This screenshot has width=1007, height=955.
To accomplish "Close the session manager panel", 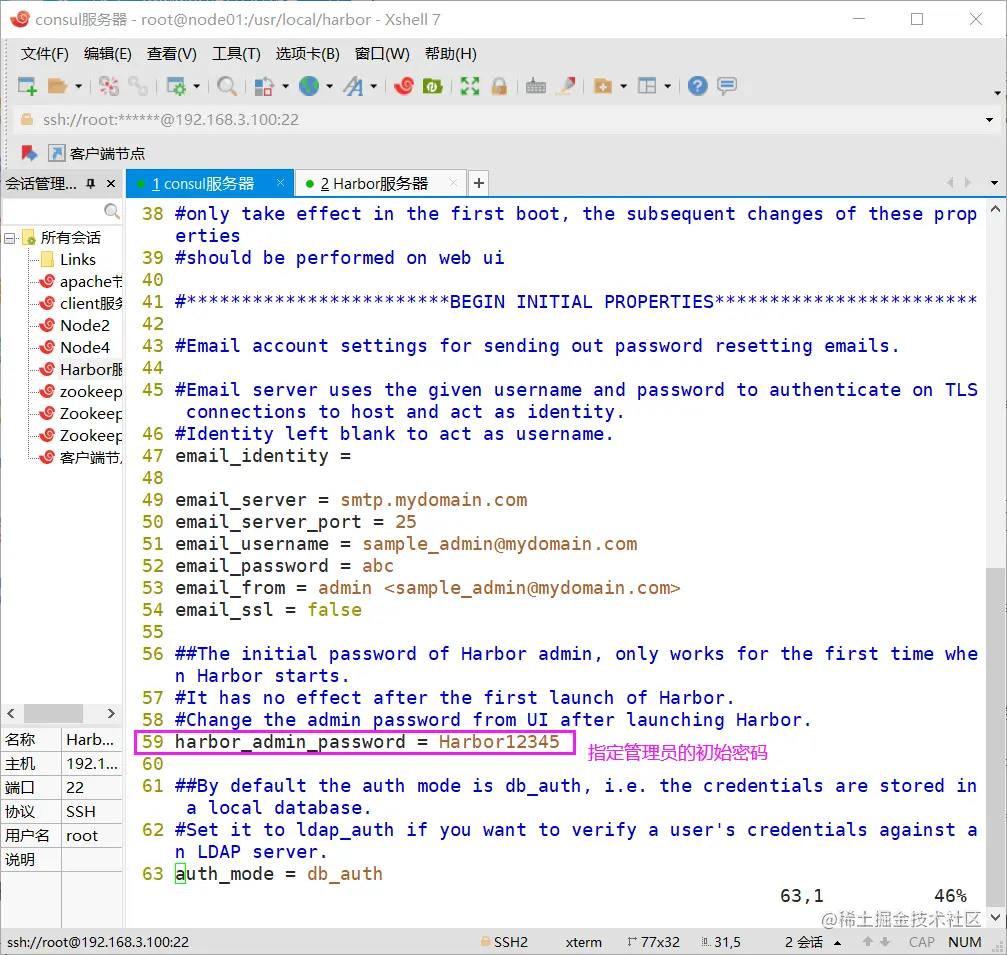I will 111,184.
